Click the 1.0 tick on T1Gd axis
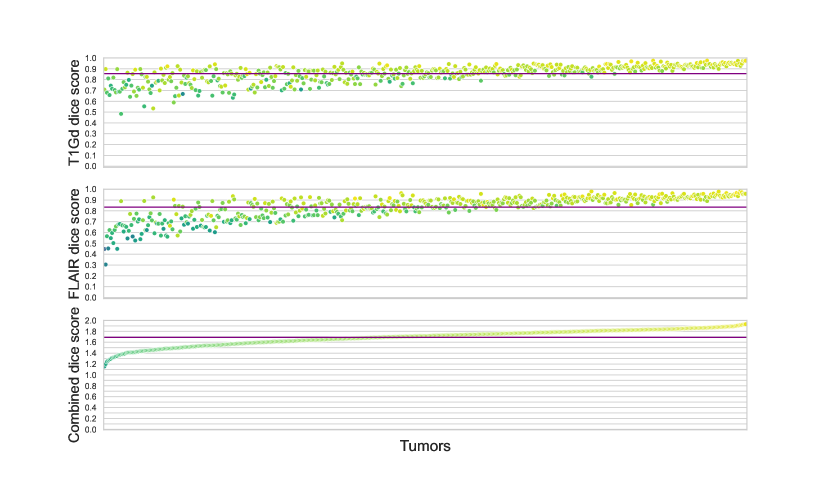Viewport: 830px width, 483px height. click(x=91, y=59)
